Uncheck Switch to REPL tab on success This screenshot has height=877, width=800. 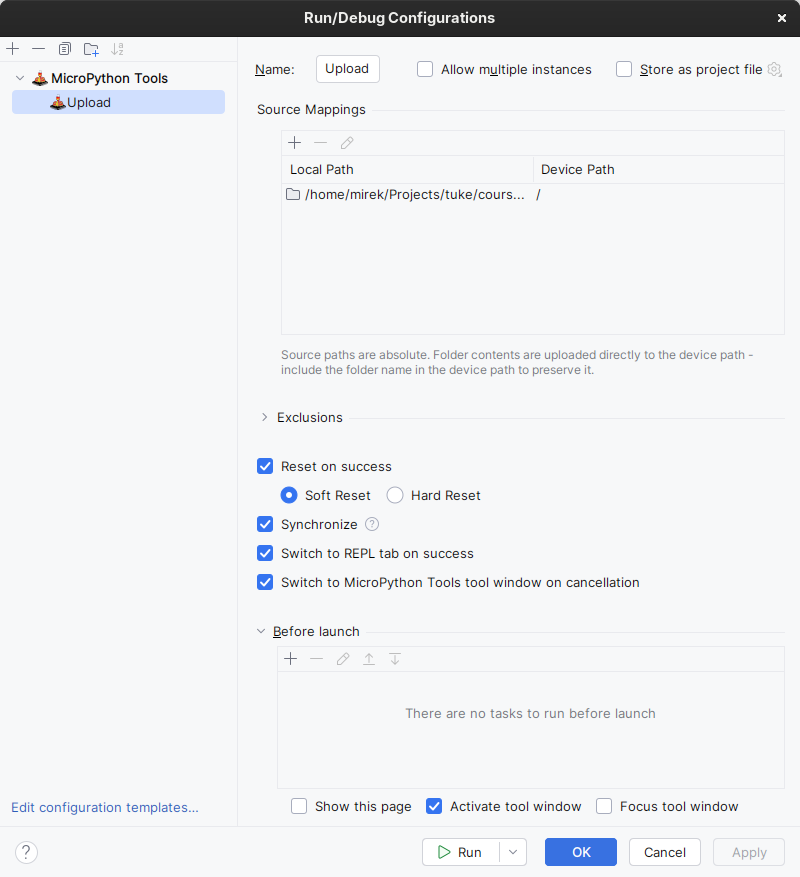click(265, 554)
